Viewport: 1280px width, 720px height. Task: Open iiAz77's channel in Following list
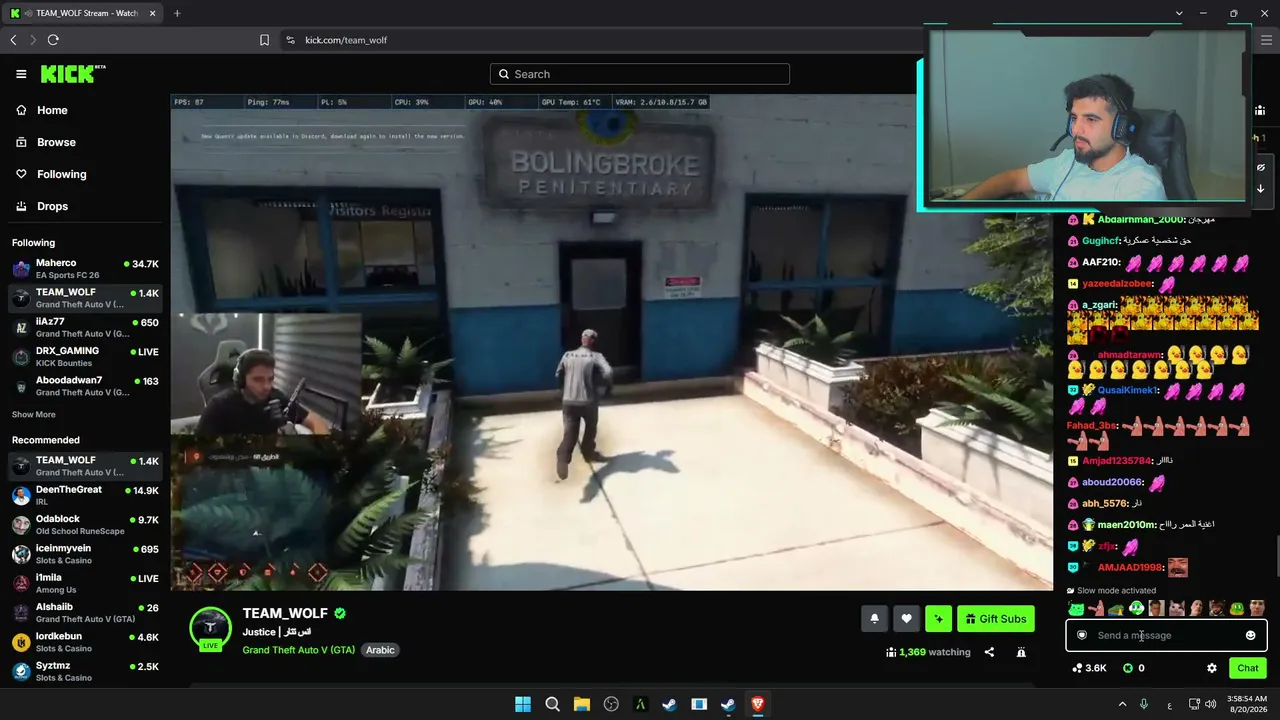click(x=85, y=327)
